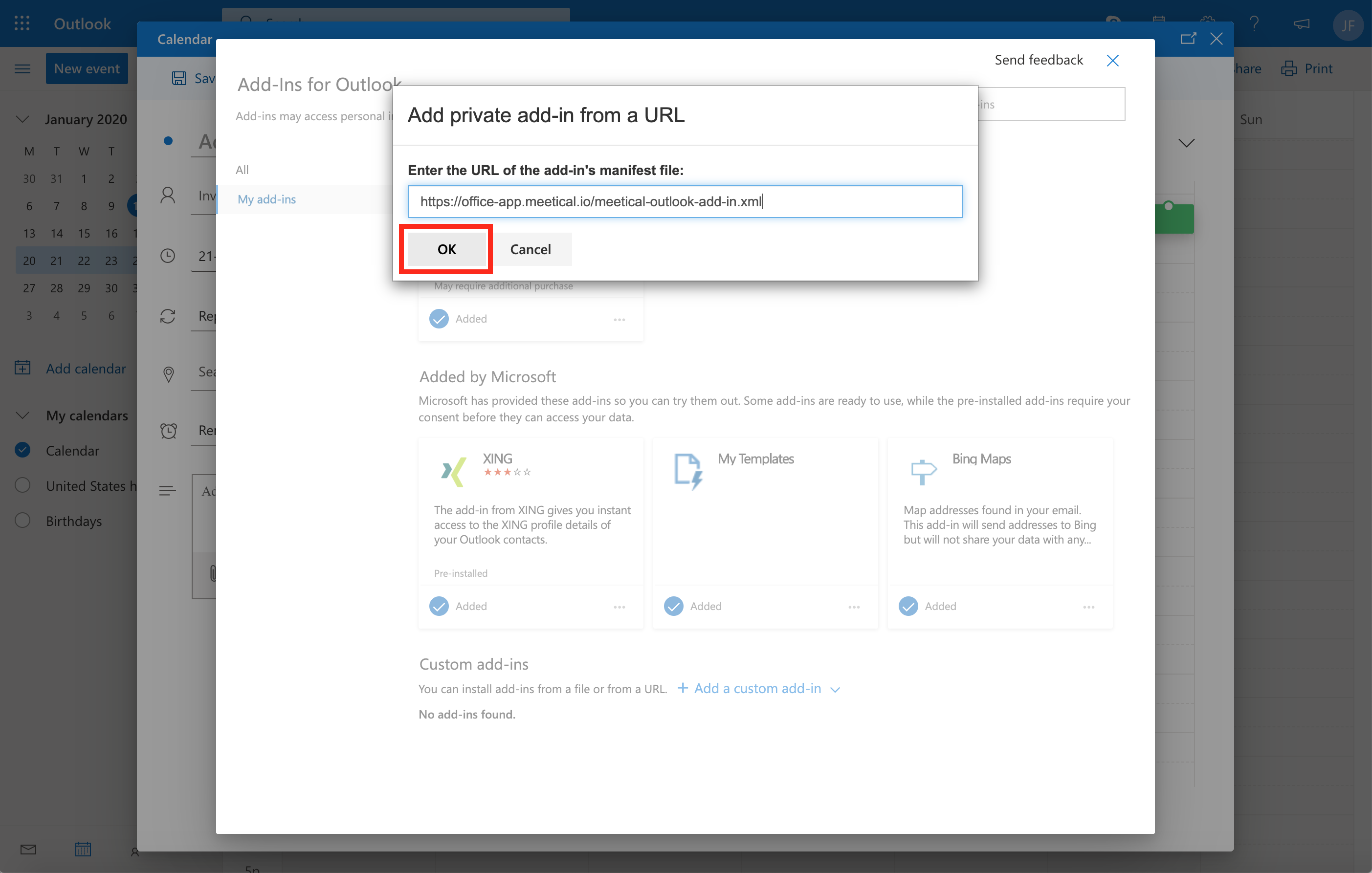Switch to Mail using the envelope icon
This screenshot has width=1372, height=873.
[x=28, y=850]
